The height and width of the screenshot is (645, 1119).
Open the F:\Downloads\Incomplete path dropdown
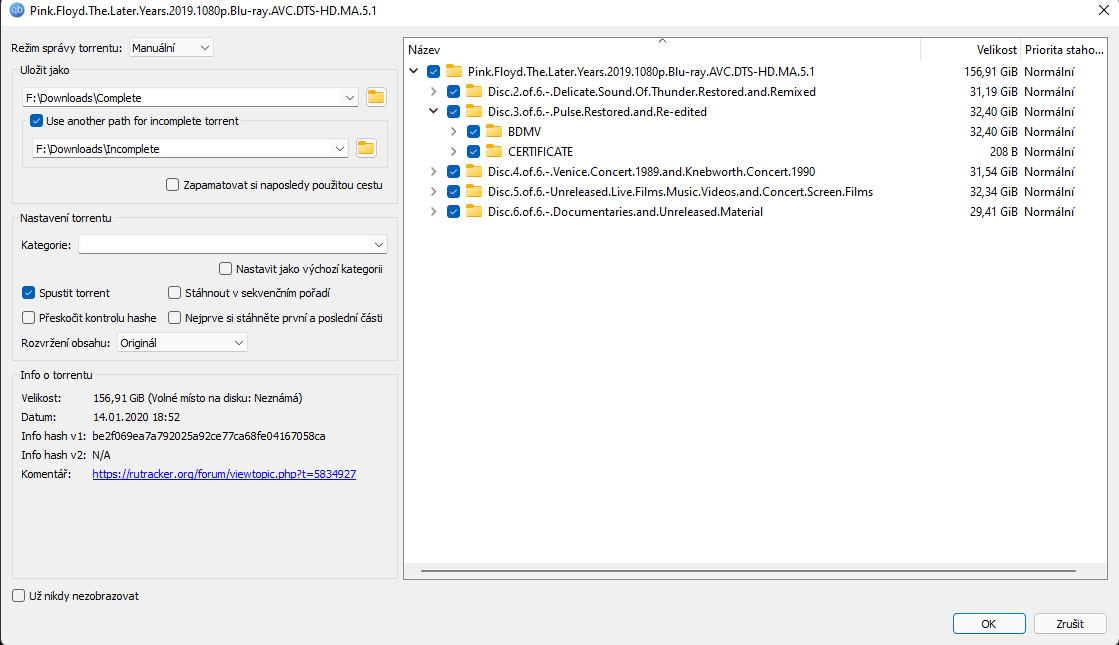pyautogui.click(x=340, y=148)
